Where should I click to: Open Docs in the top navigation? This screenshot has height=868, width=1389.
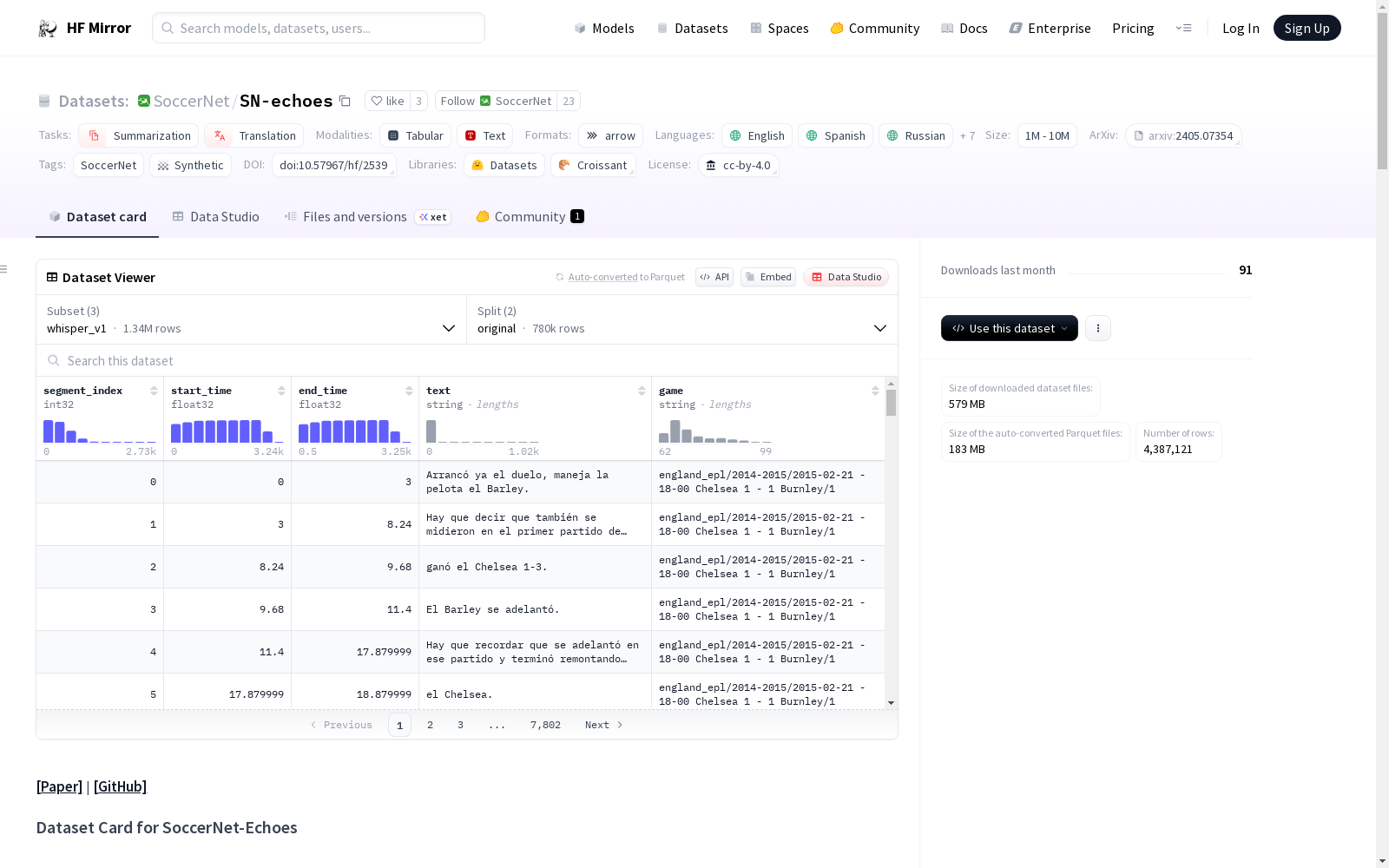coord(964,28)
